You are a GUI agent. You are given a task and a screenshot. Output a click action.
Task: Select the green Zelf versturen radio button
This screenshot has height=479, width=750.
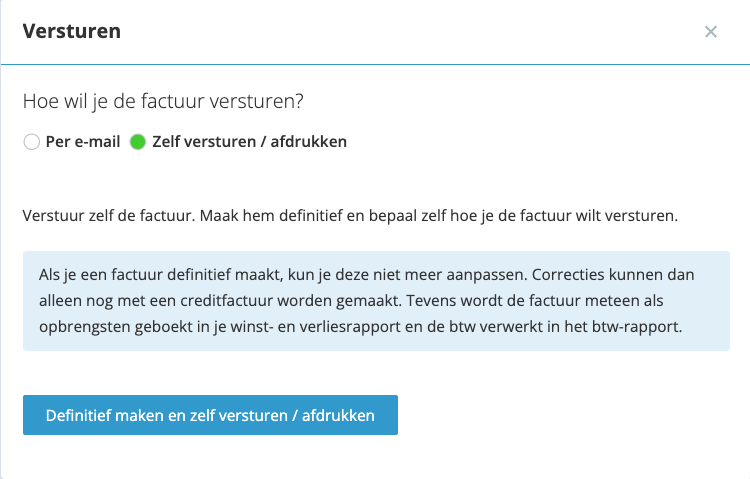138,142
